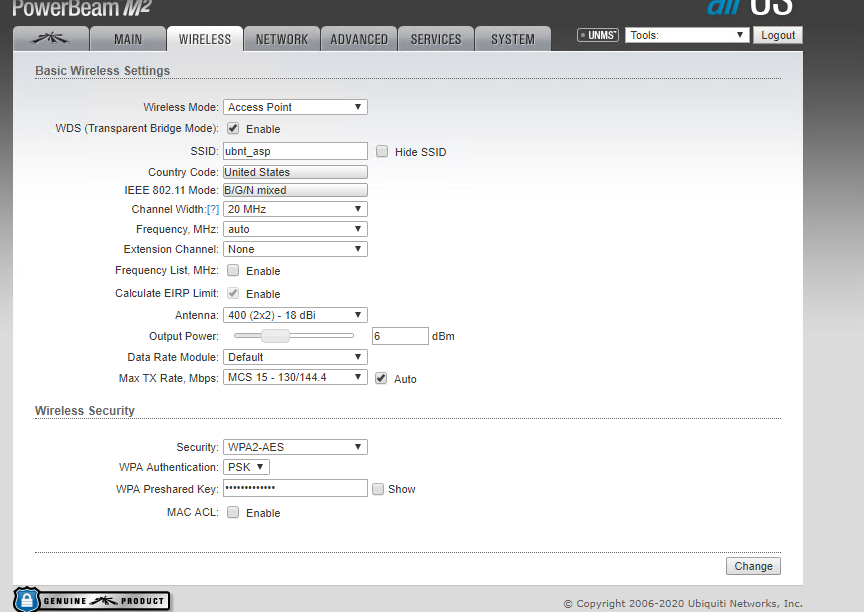This screenshot has height=612, width=864.
Task: Open the Wireless Mode dropdown
Action: click(295, 107)
